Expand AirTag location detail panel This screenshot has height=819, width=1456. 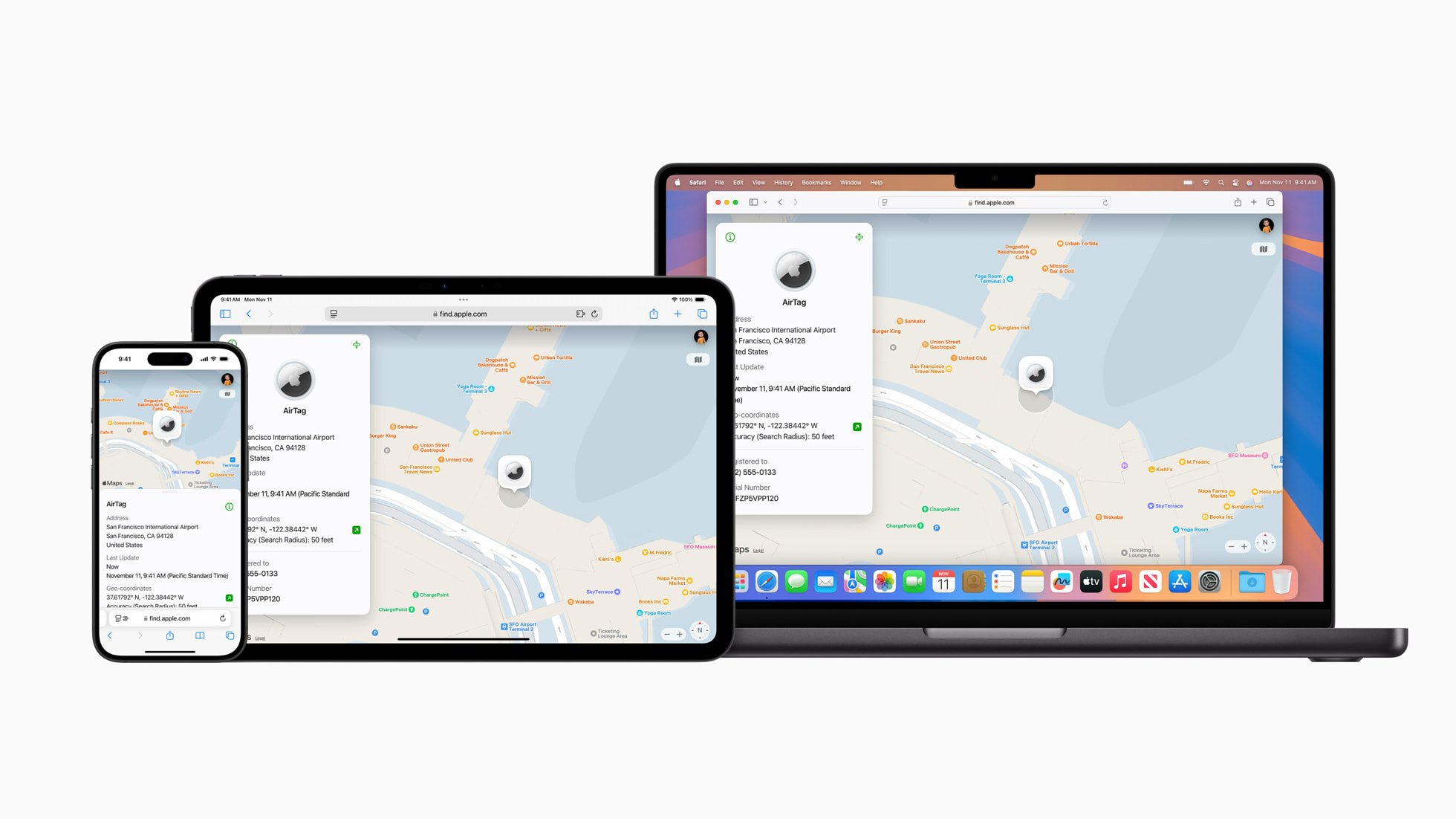[x=859, y=237]
